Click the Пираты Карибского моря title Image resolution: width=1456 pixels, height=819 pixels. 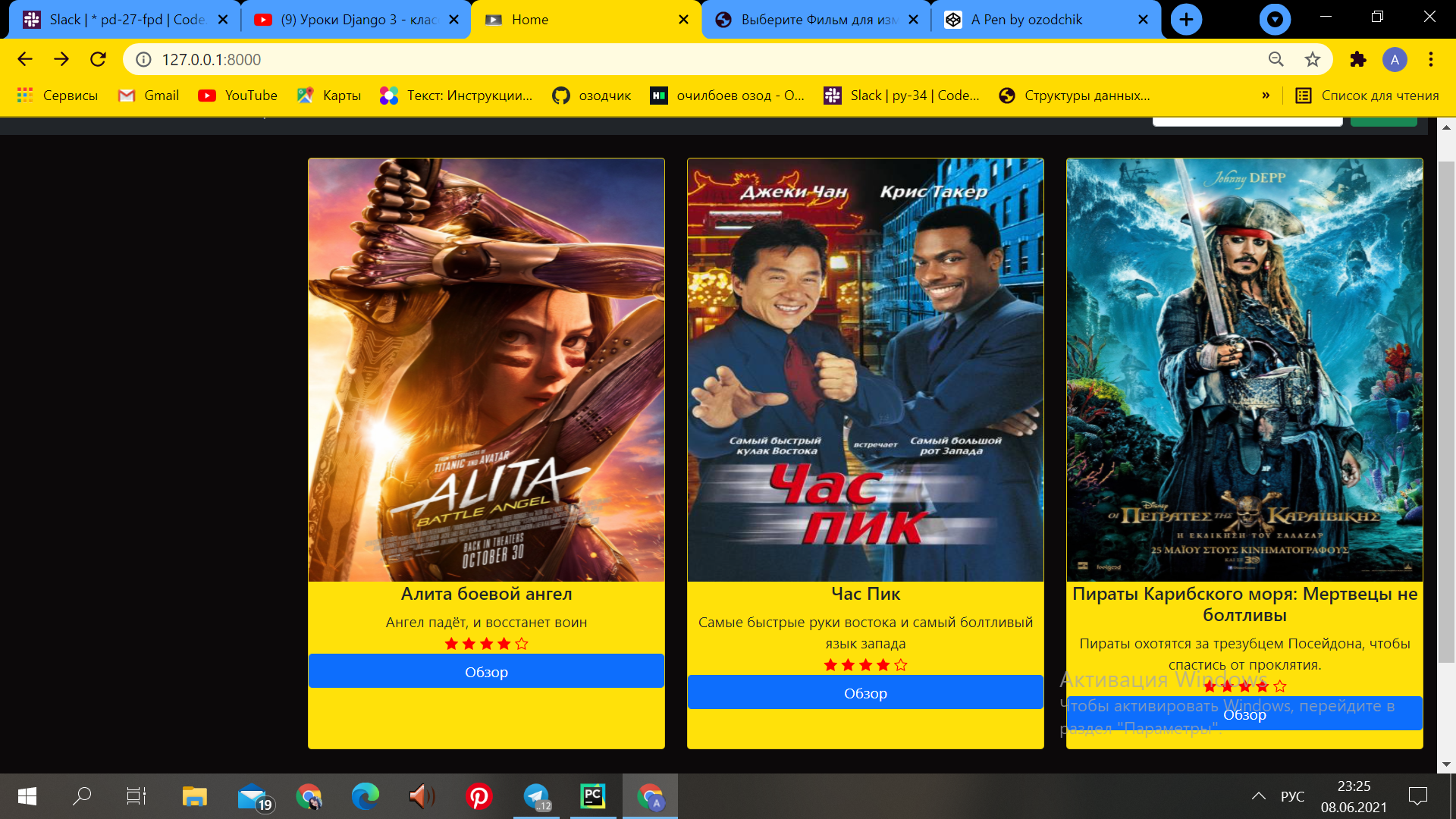(1244, 604)
